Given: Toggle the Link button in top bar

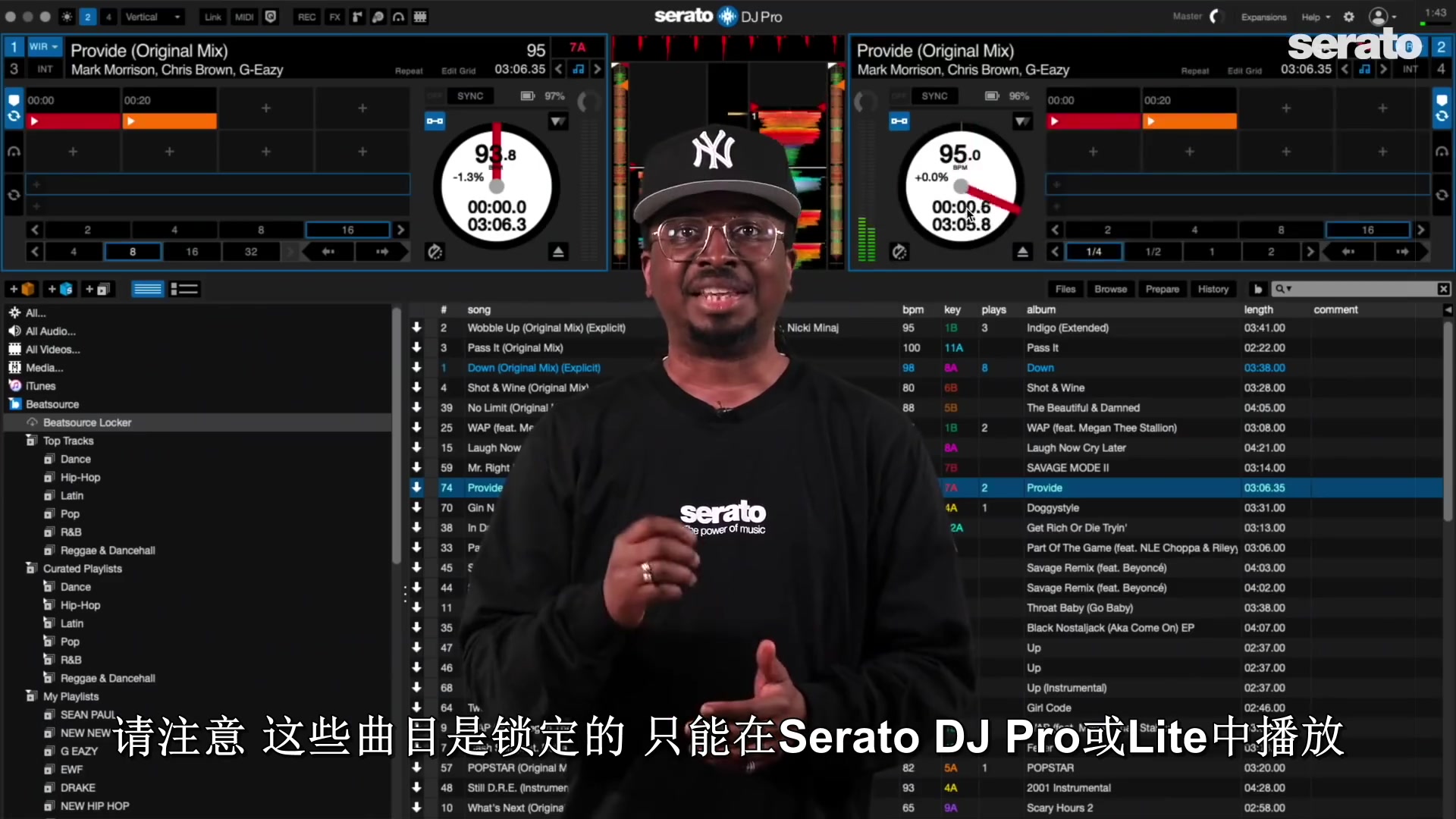Looking at the screenshot, I should click(213, 17).
